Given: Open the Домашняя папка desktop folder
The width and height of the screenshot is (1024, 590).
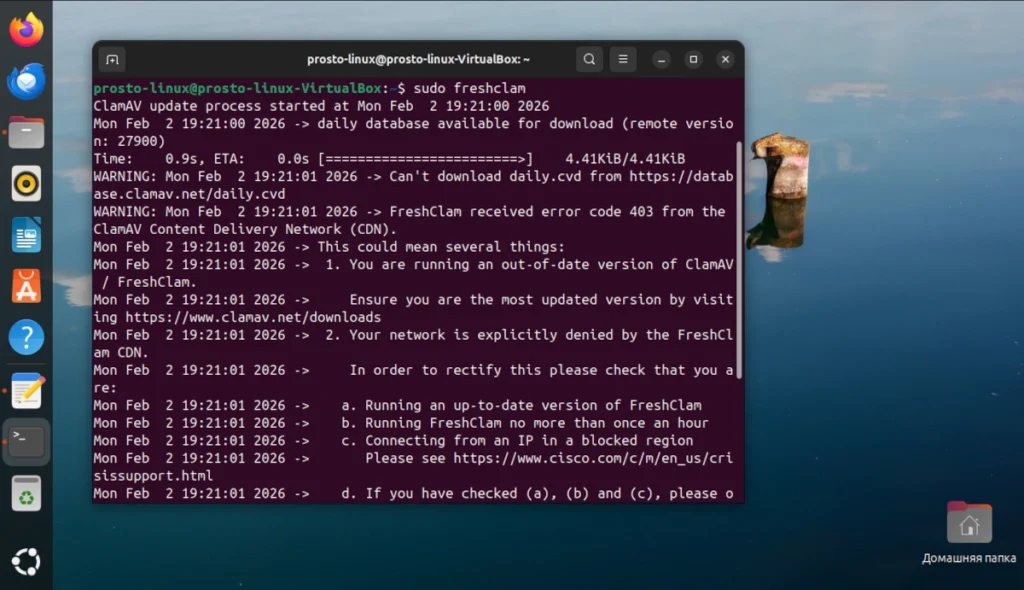Looking at the screenshot, I should point(968,533).
